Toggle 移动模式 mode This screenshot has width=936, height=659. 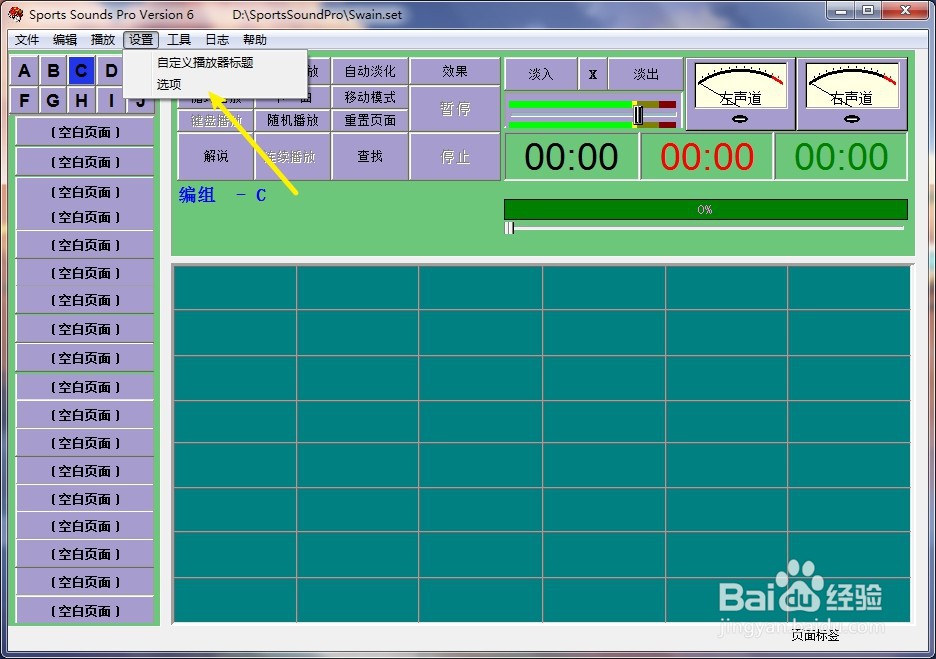point(370,97)
